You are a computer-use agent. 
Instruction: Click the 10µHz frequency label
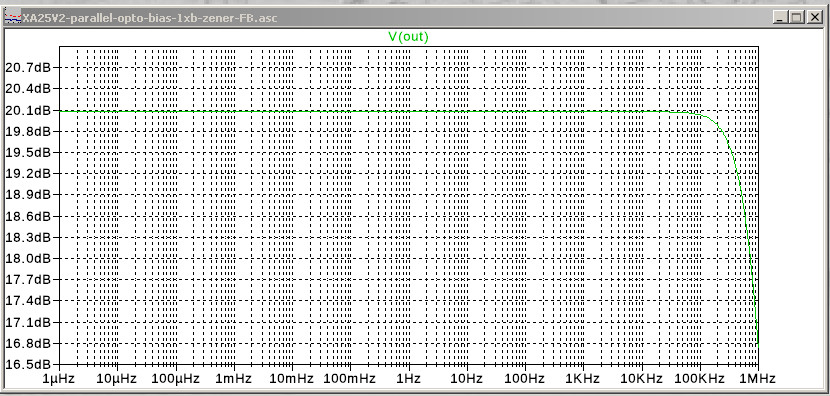click(117, 379)
